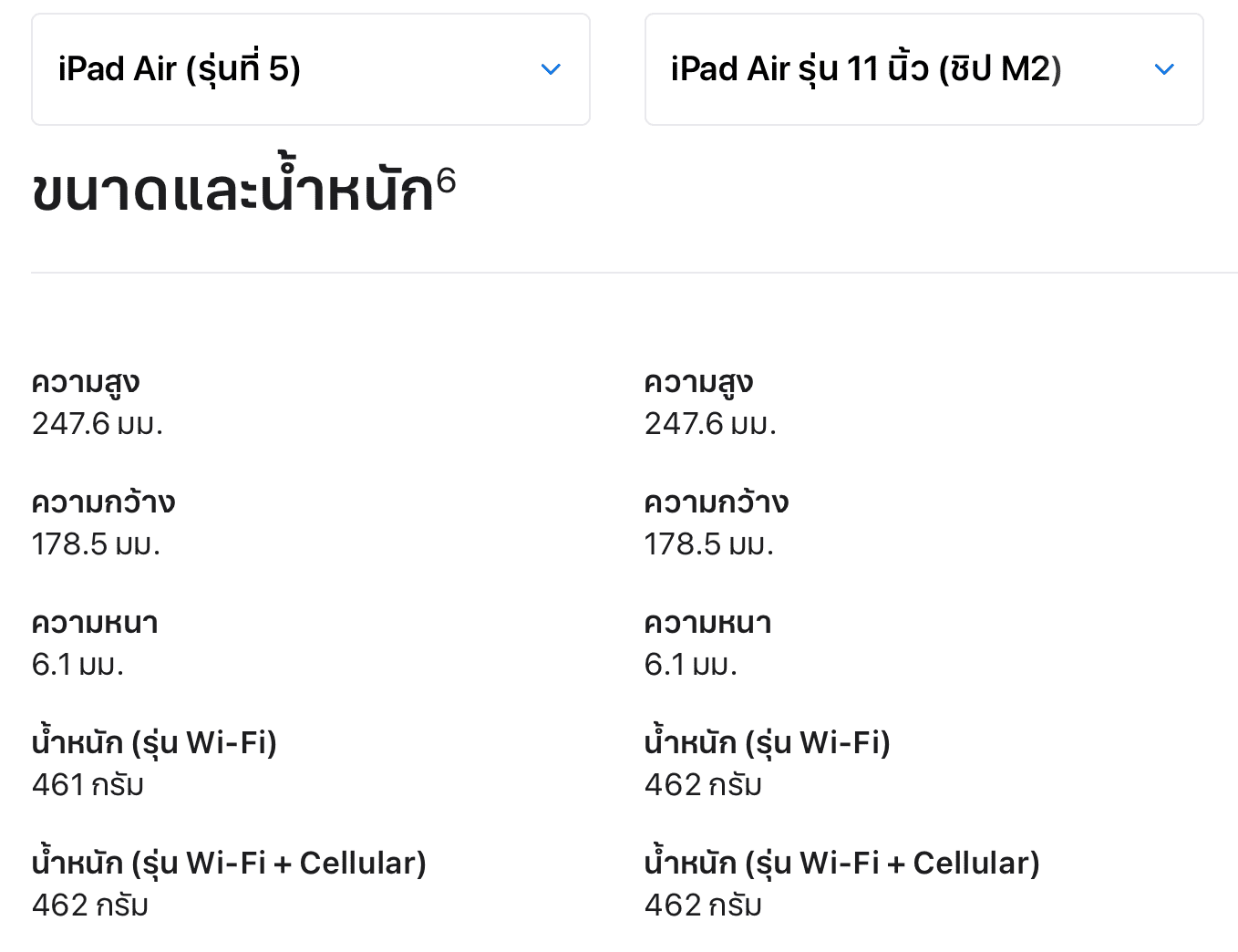The image size is (1238, 952).
Task: Click Wi-Fi + Cellular weight label for iPad Air M2
Action: coord(841,864)
